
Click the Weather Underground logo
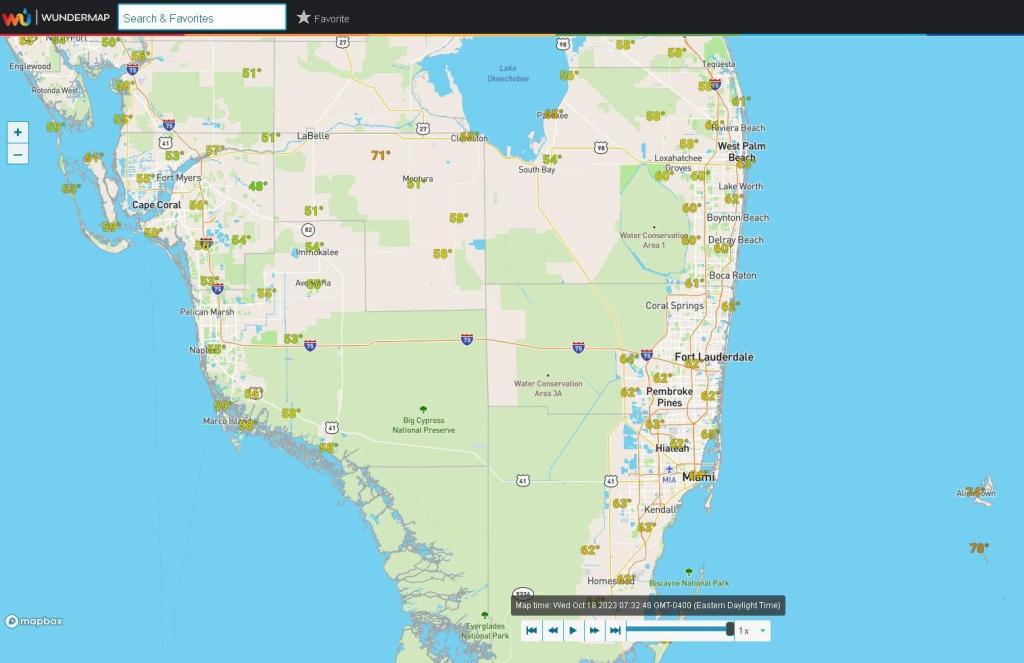point(16,17)
